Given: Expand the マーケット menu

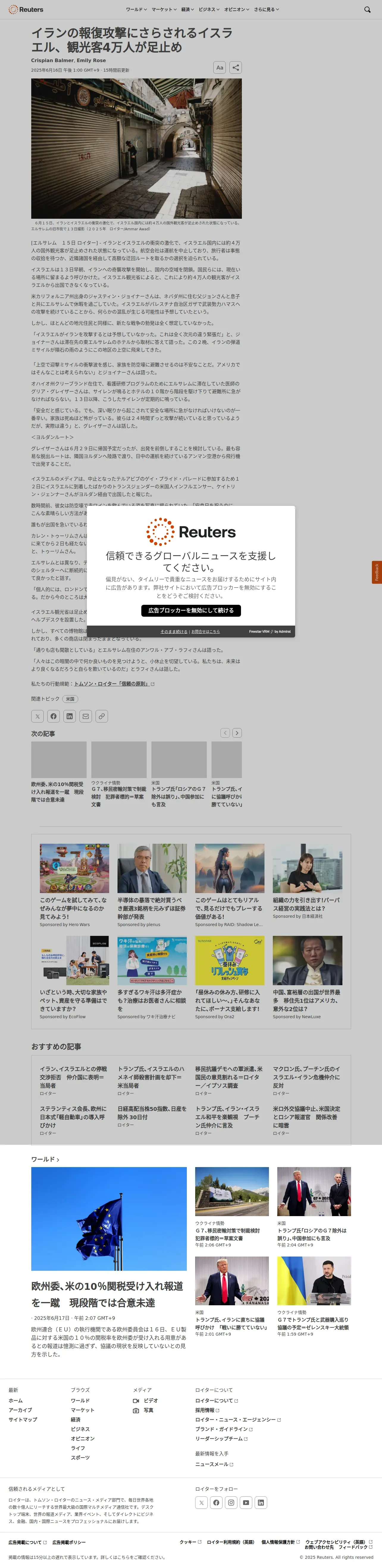Looking at the screenshot, I should (164, 10).
